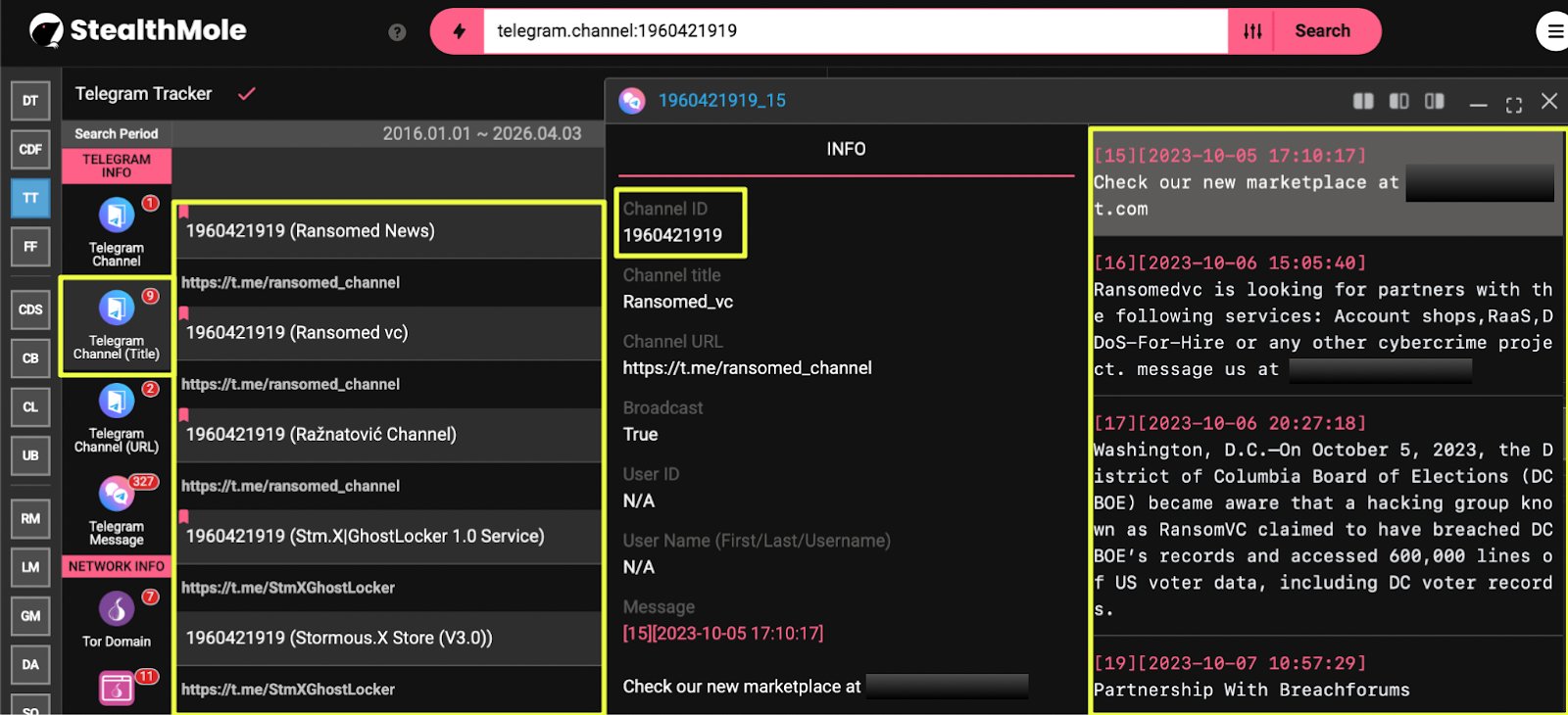Switch to equal two-column panel layout
Viewport: 1568px width, 715px height.
1363,101
